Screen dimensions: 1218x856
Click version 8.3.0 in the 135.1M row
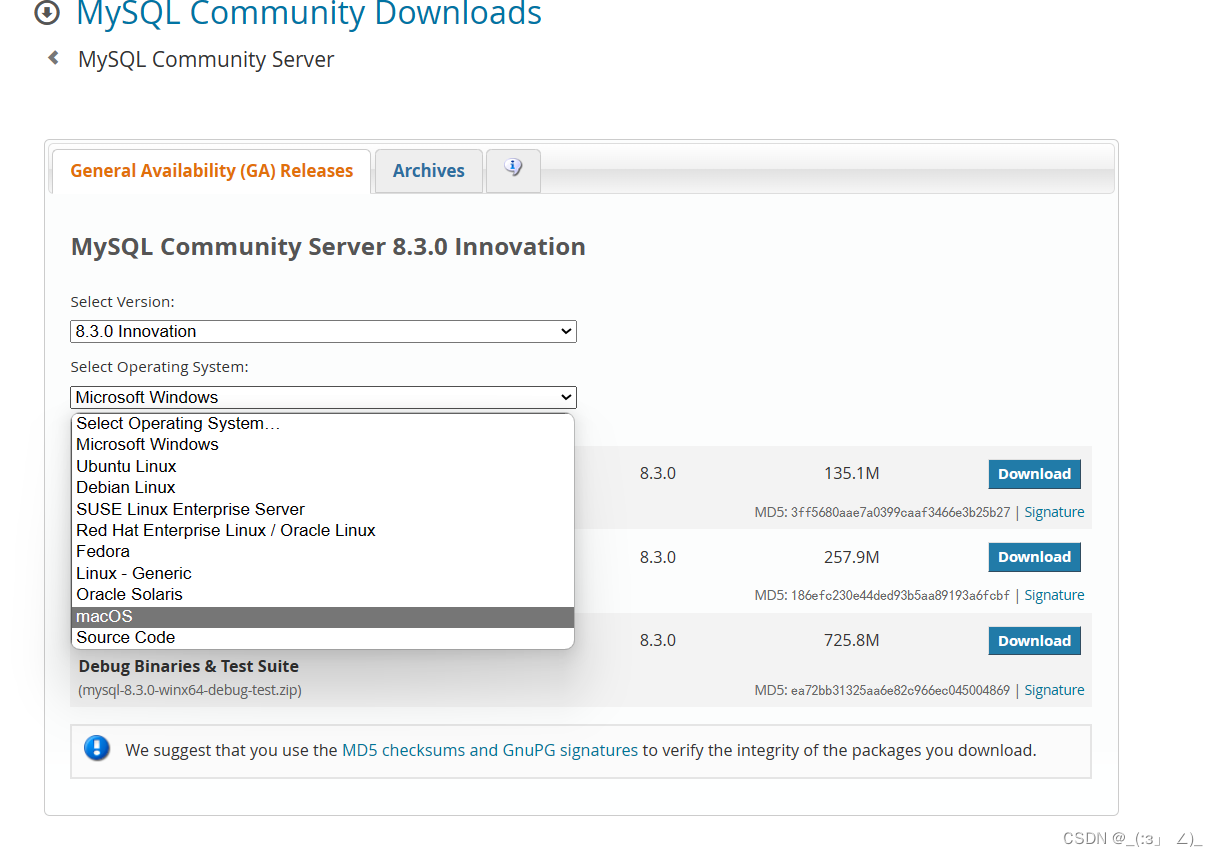click(x=658, y=473)
